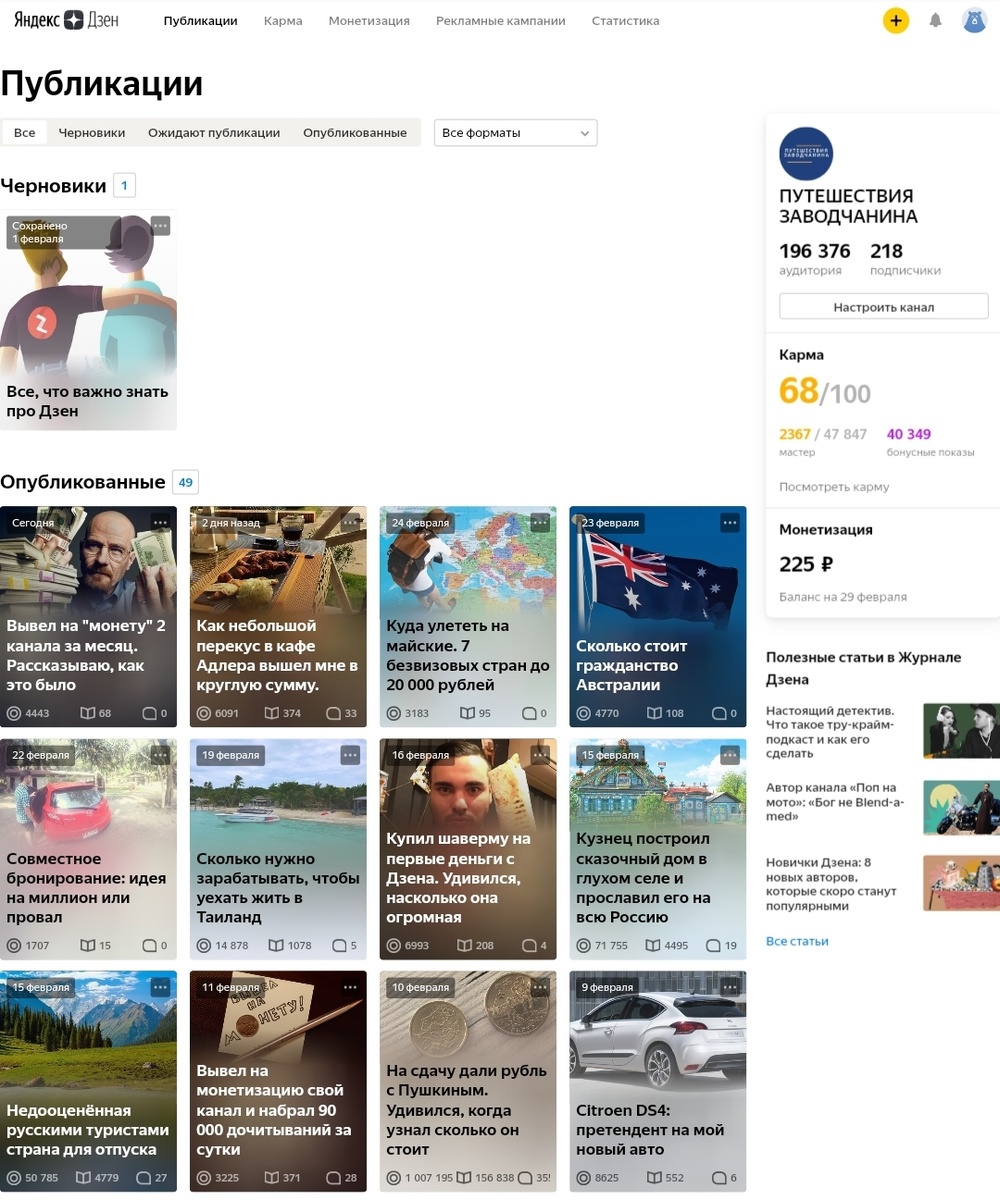
Task: Click the Черновики count badge '1'
Action: (x=124, y=185)
